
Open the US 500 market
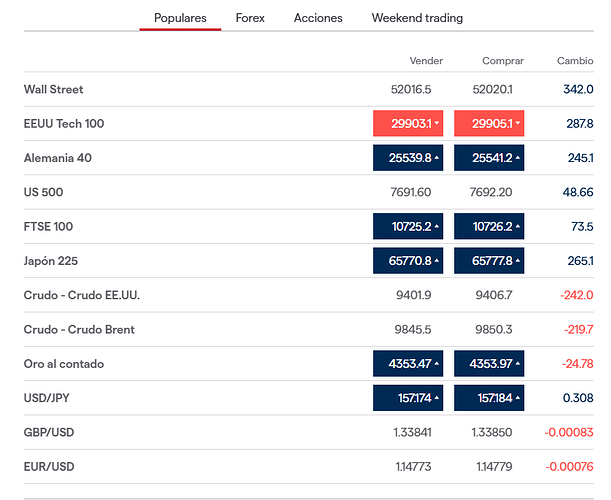pyautogui.click(x=43, y=192)
